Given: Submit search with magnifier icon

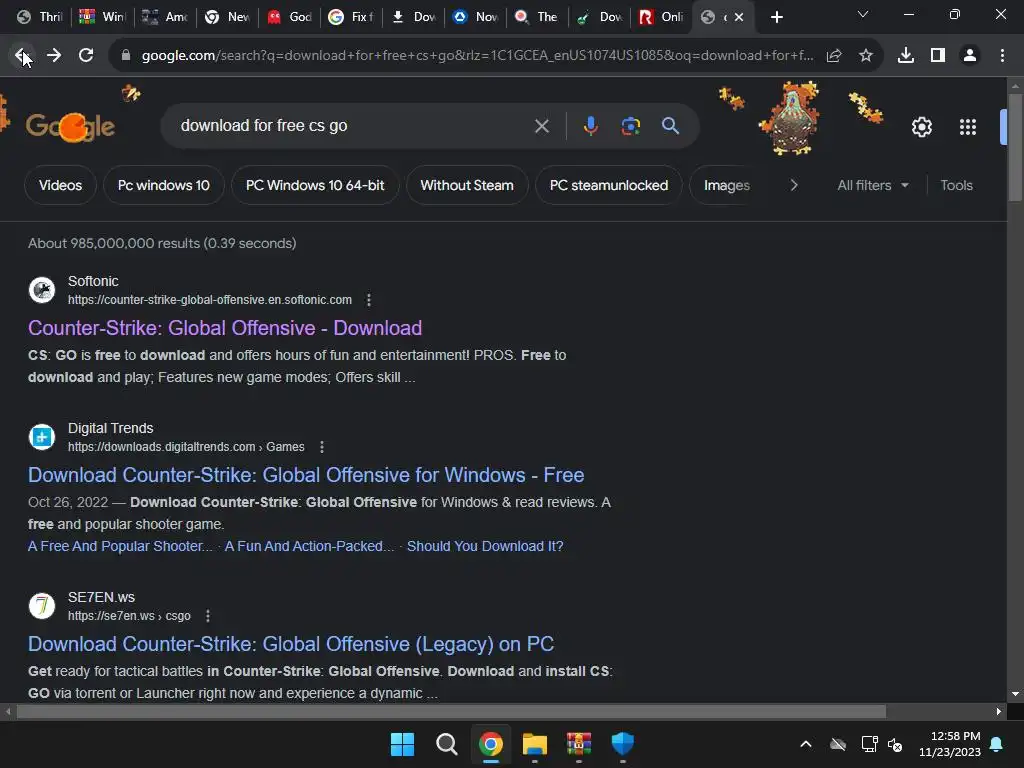Looking at the screenshot, I should click(671, 126).
